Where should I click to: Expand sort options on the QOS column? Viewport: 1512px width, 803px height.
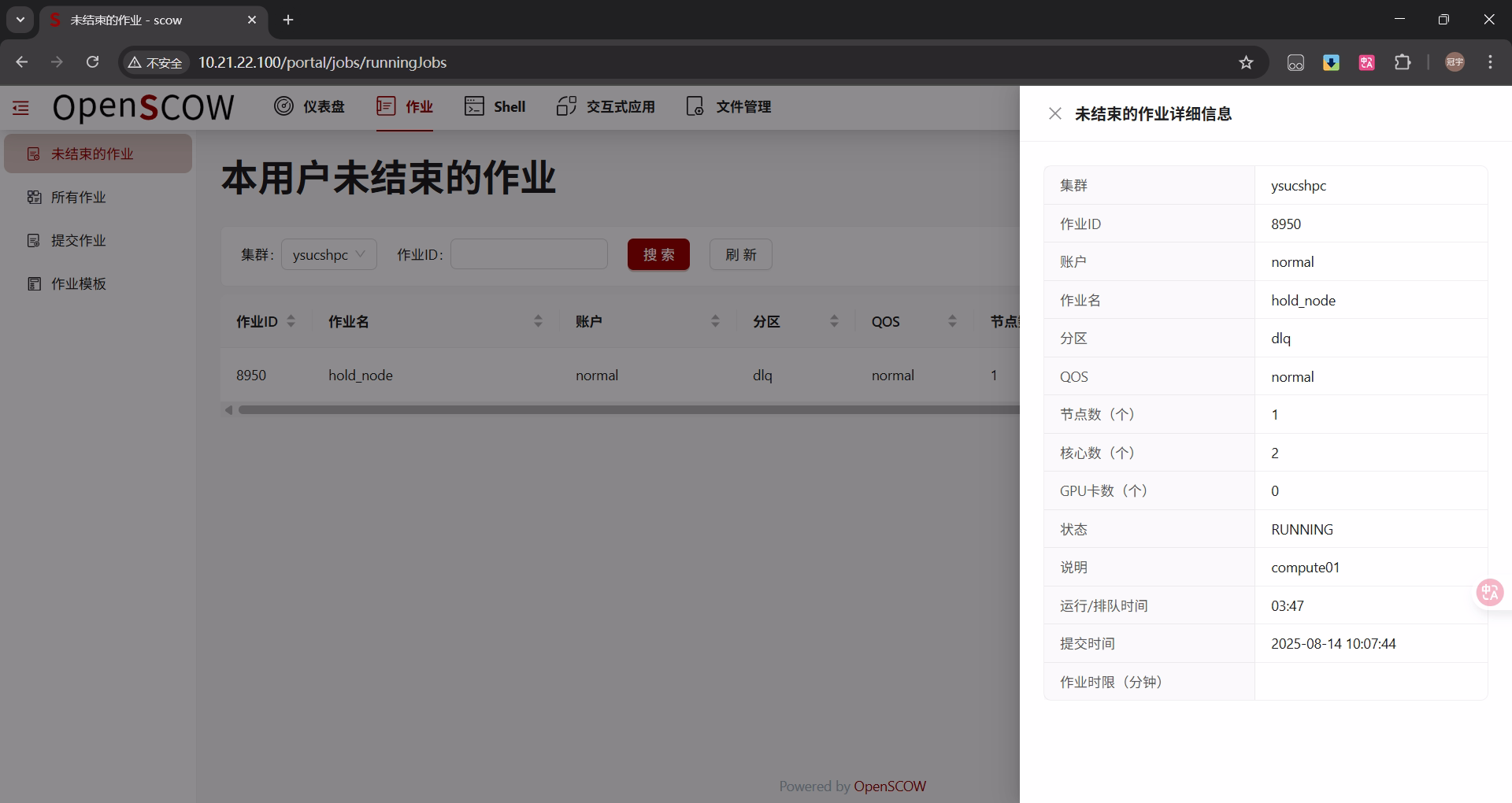[952, 321]
